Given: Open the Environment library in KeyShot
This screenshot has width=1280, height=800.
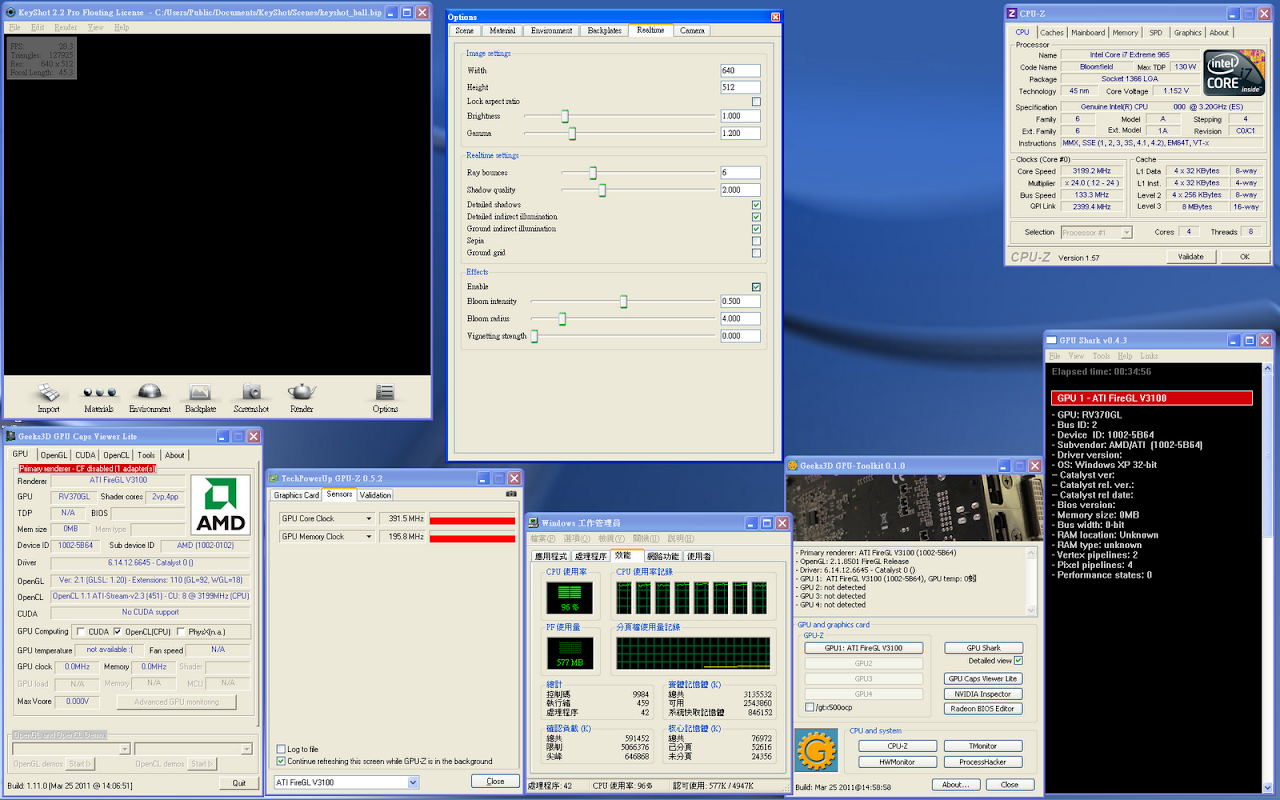Looking at the screenshot, I should (149, 397).
